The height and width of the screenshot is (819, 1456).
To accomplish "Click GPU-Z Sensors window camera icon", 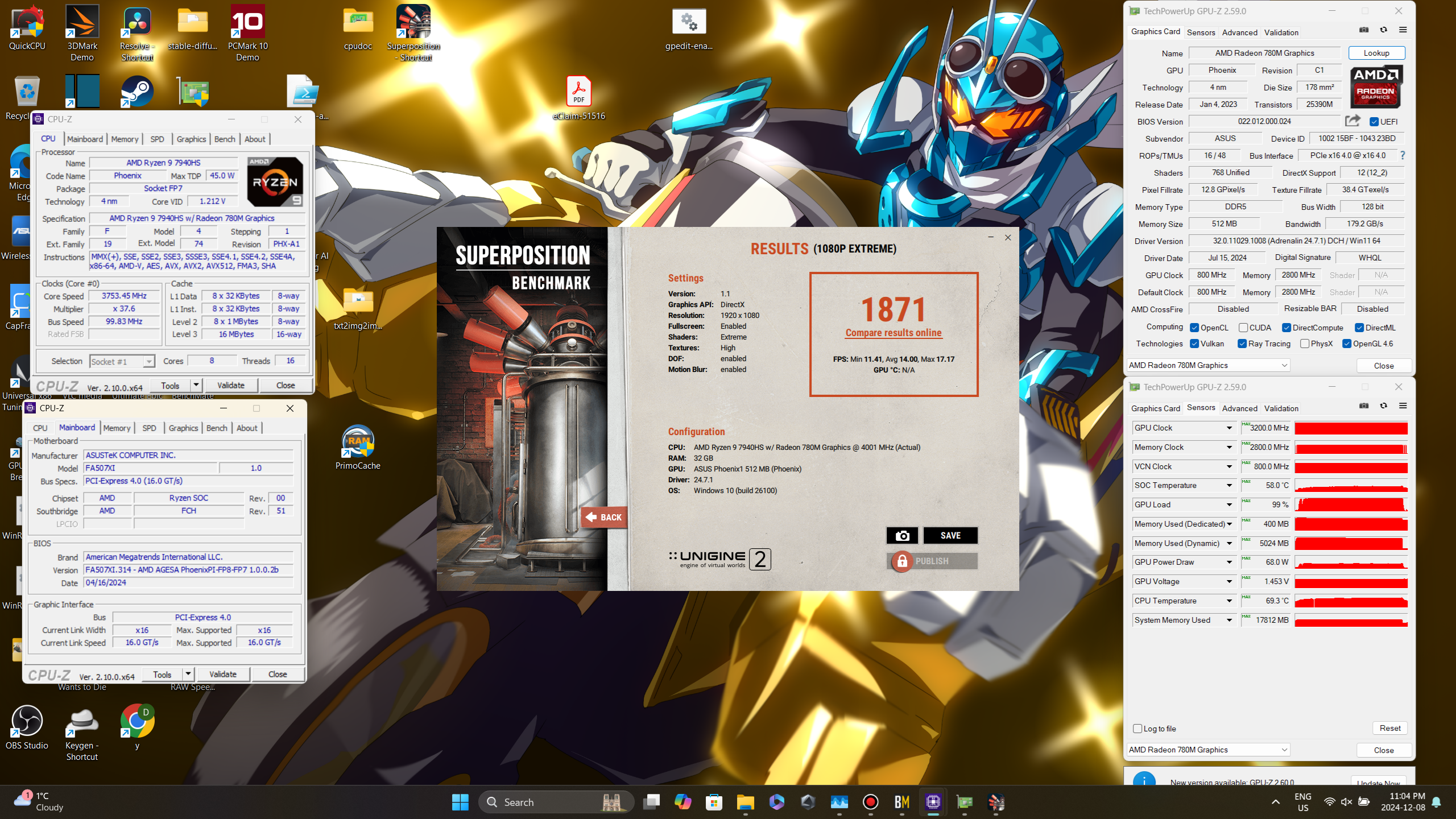I will [1364, 406].
